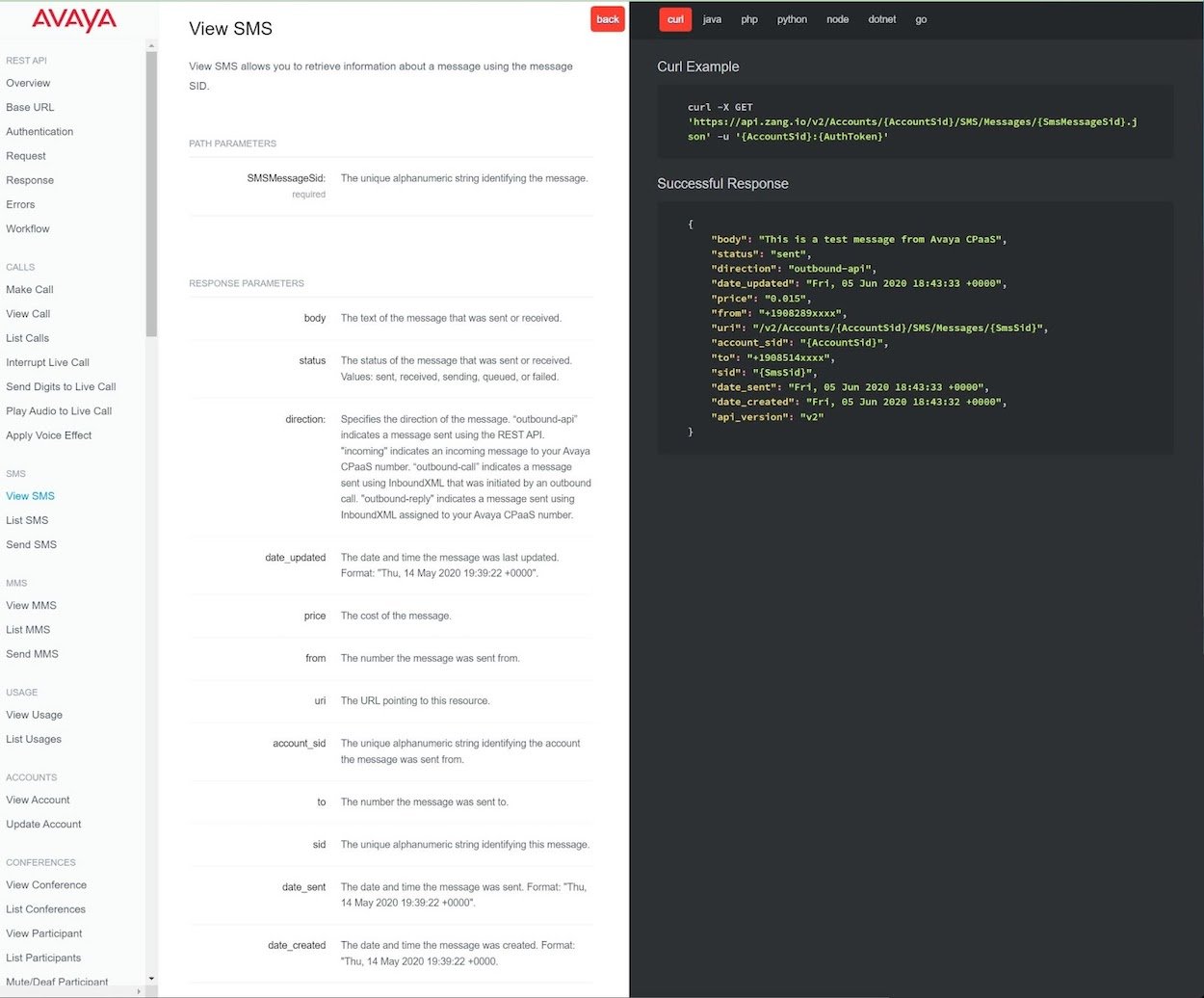Select View SMS in sidebar
The height and width of the screenshot is (998, 1204).
click(30, 496)
